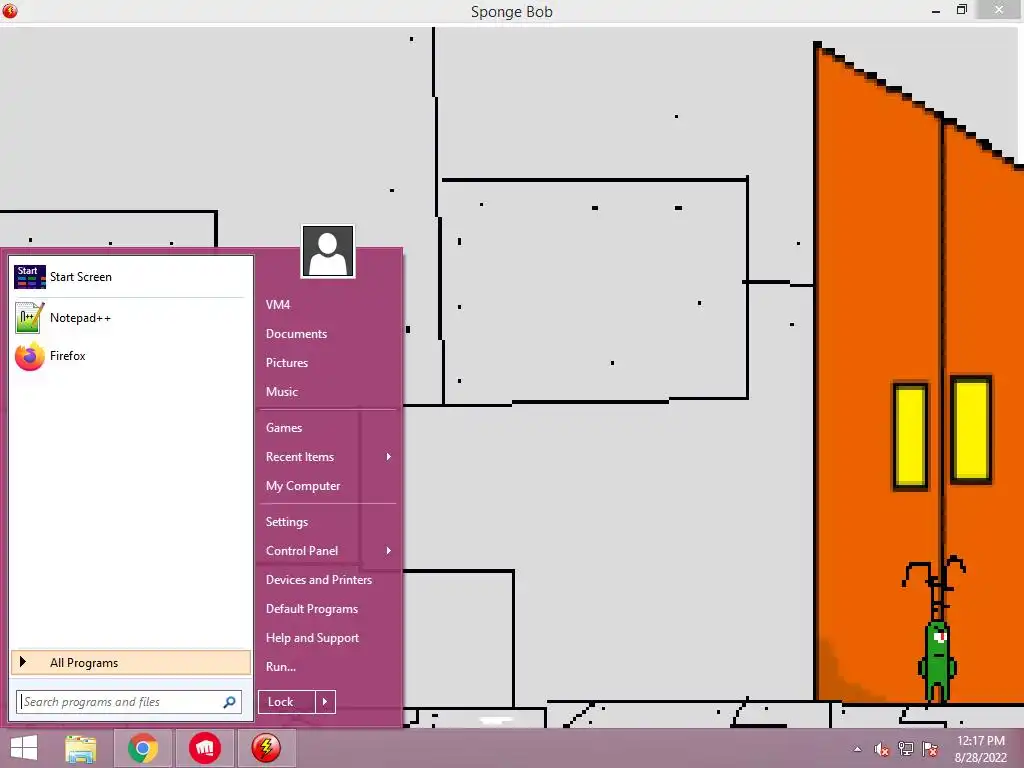Open Documents from the Start menu
The height and width of the screenshot is (768, 1024).
coord(296,334)
